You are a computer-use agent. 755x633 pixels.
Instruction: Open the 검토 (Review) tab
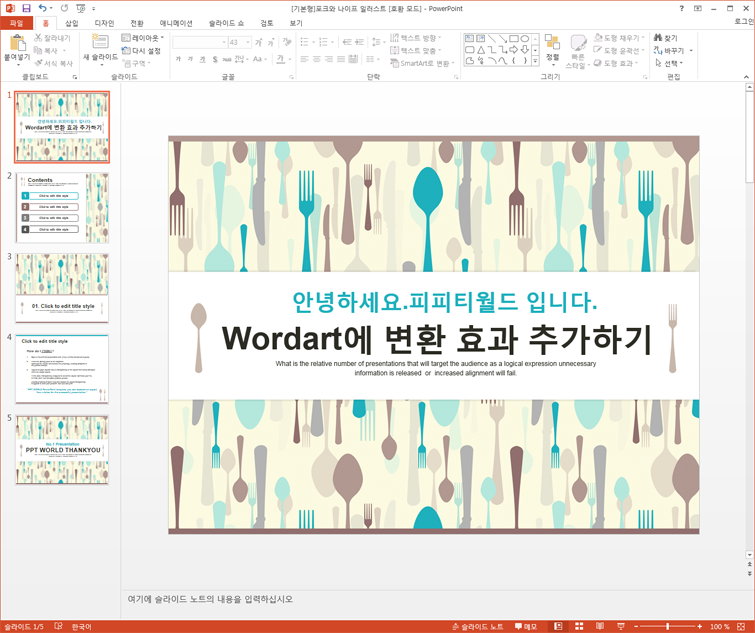(x=267, y=23)
